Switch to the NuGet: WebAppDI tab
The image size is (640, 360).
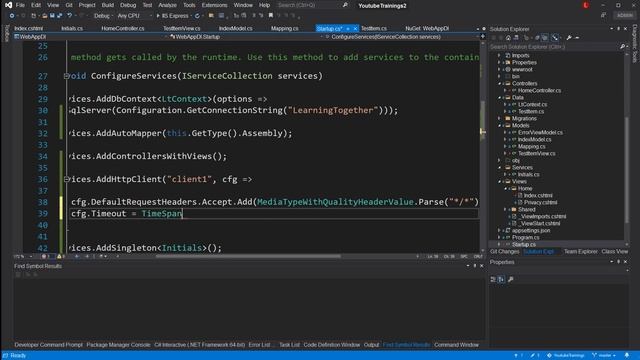[x=427, y=29]
